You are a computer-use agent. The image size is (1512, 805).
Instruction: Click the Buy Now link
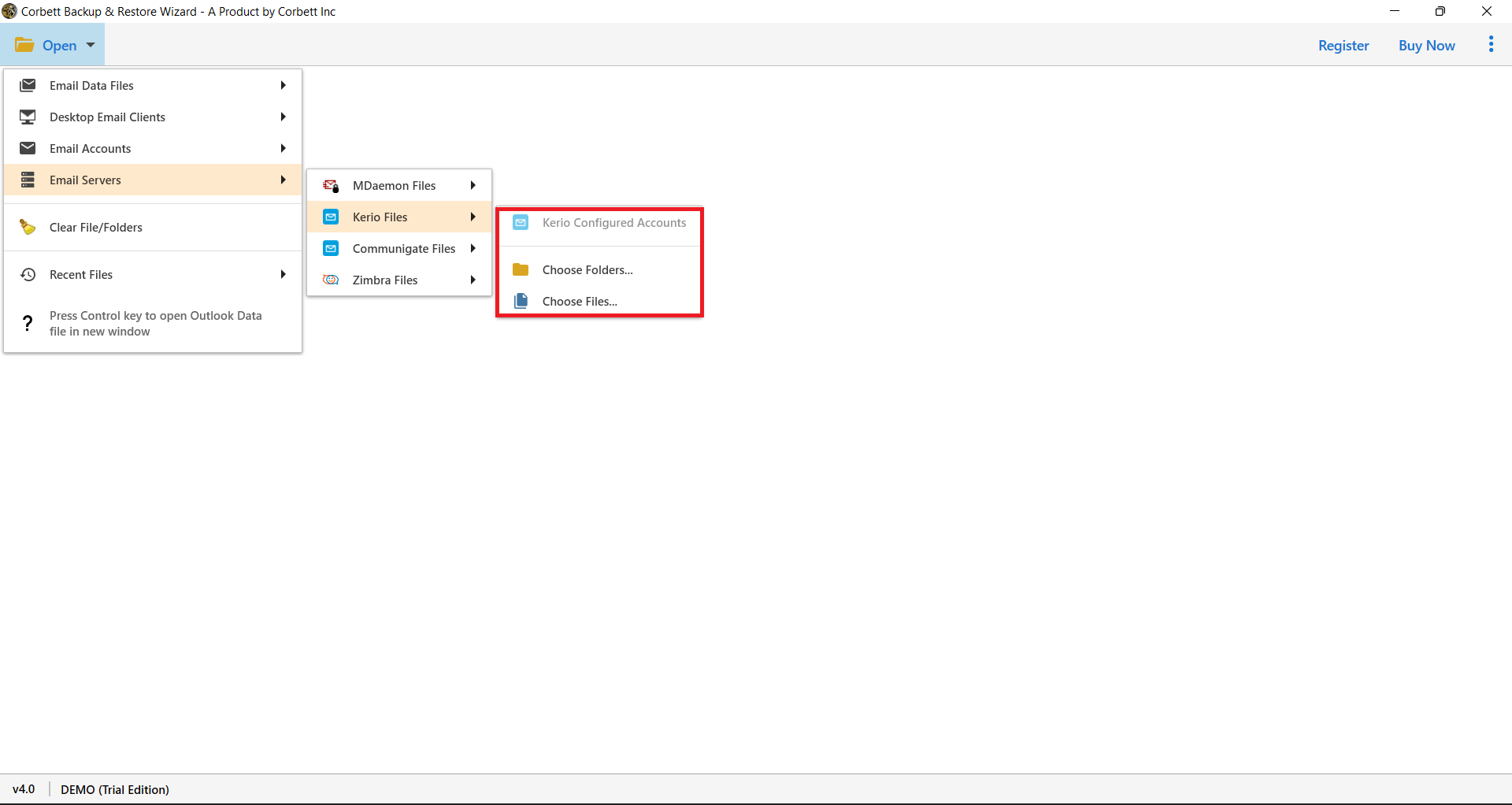click(x=1426, y=46)
